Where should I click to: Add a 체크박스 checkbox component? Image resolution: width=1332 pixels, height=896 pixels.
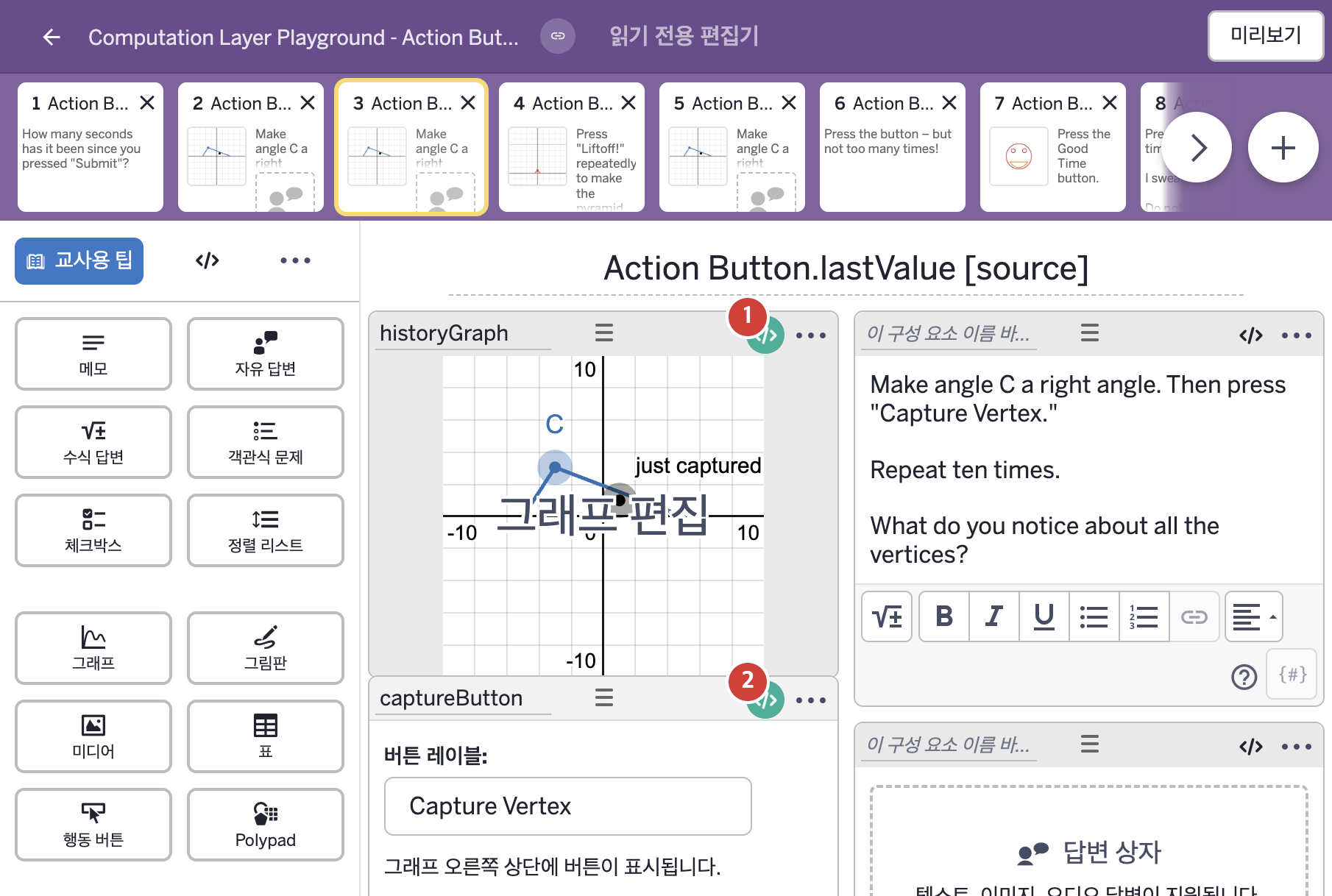click(93, 530)
